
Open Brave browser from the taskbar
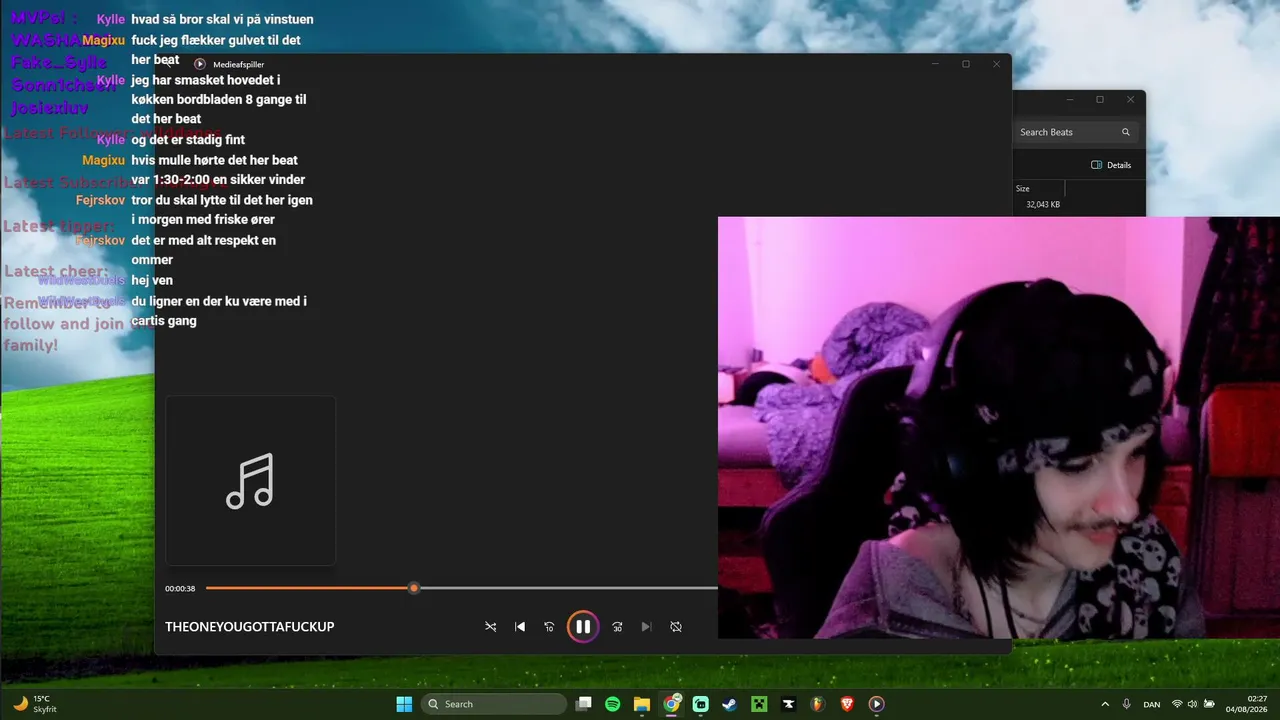click(x=847, y=704)
